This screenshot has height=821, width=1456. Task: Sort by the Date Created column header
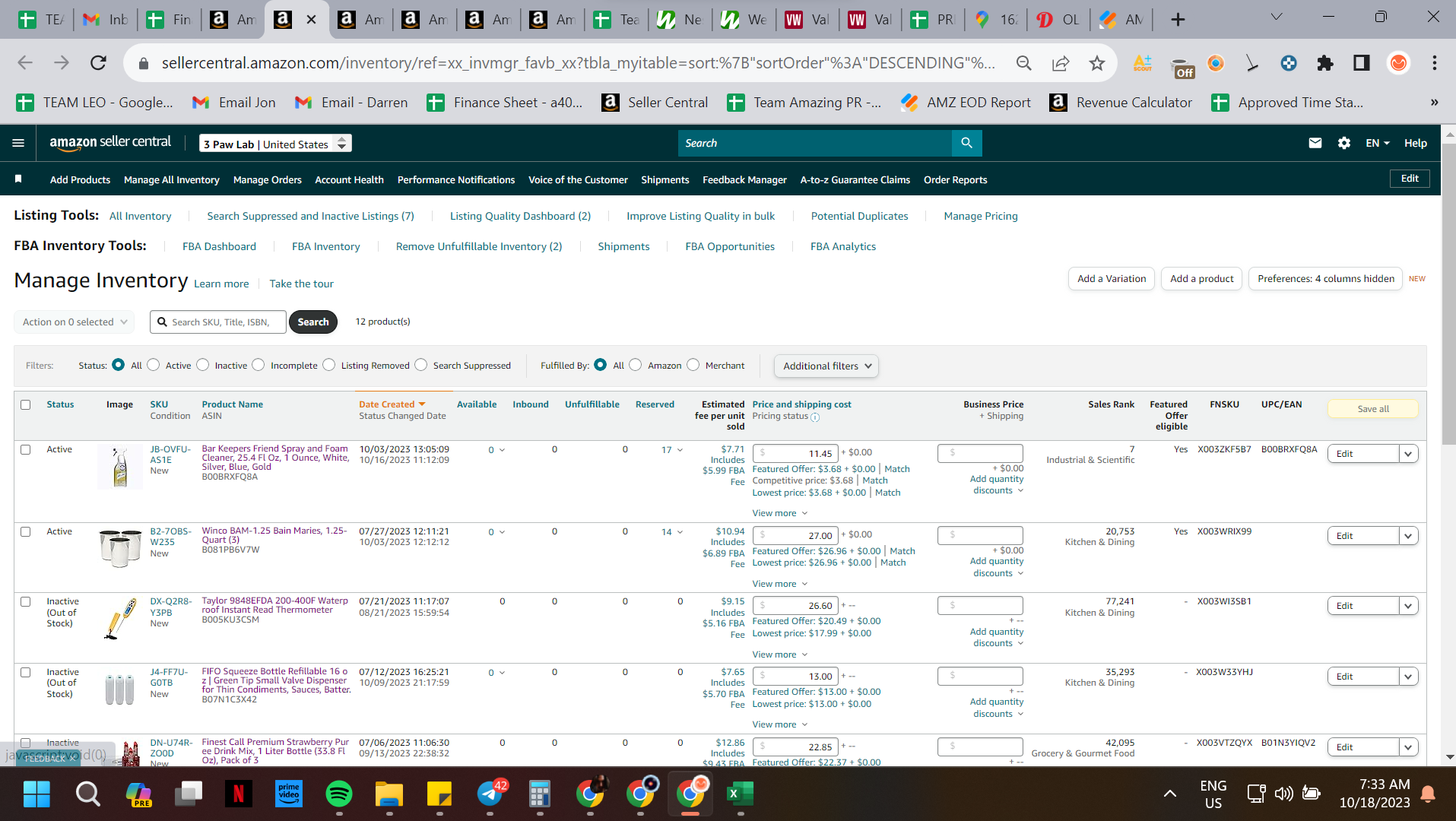click(392, 404)
